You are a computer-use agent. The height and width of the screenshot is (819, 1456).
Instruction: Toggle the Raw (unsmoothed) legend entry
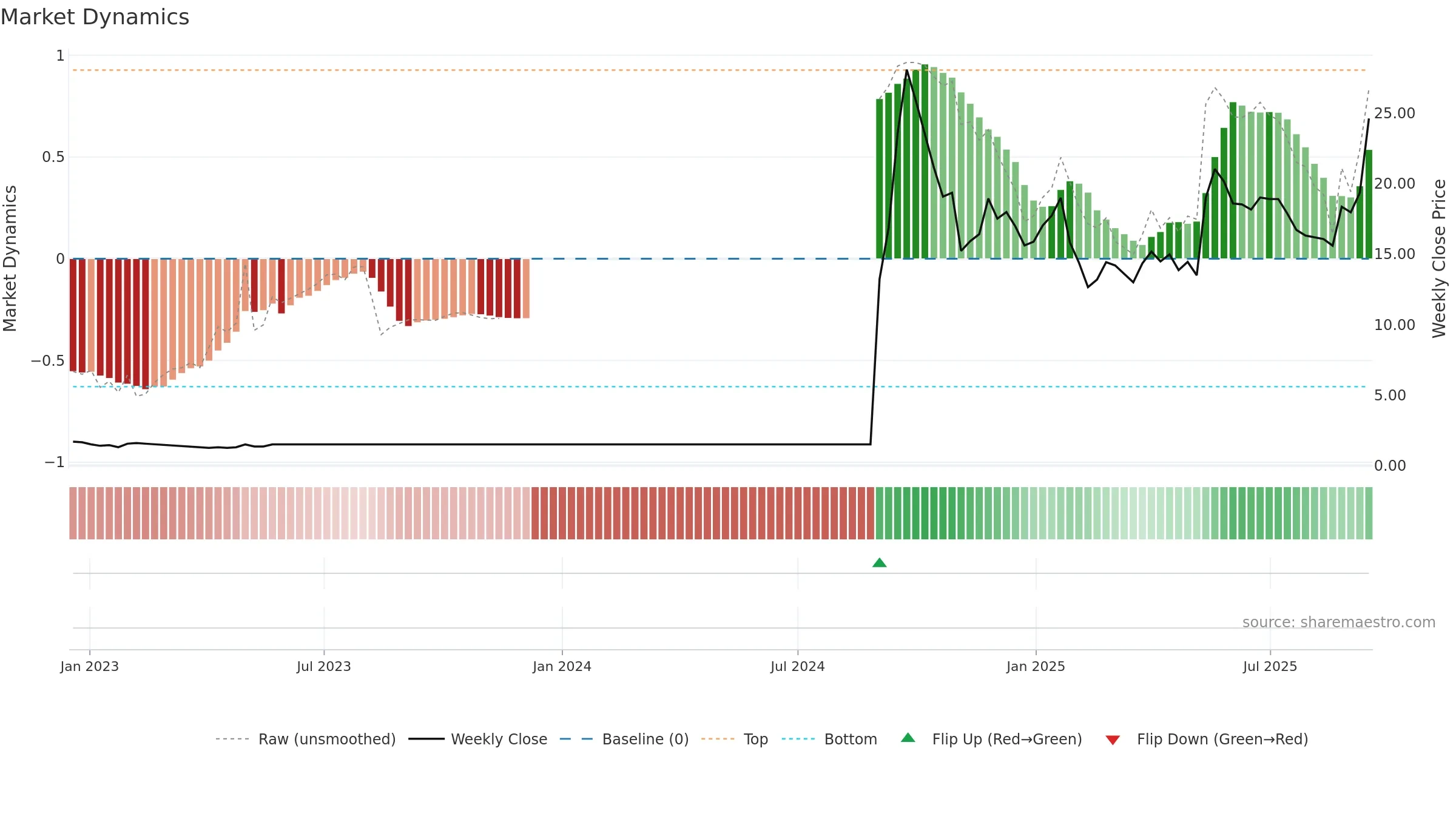(306, 739)
